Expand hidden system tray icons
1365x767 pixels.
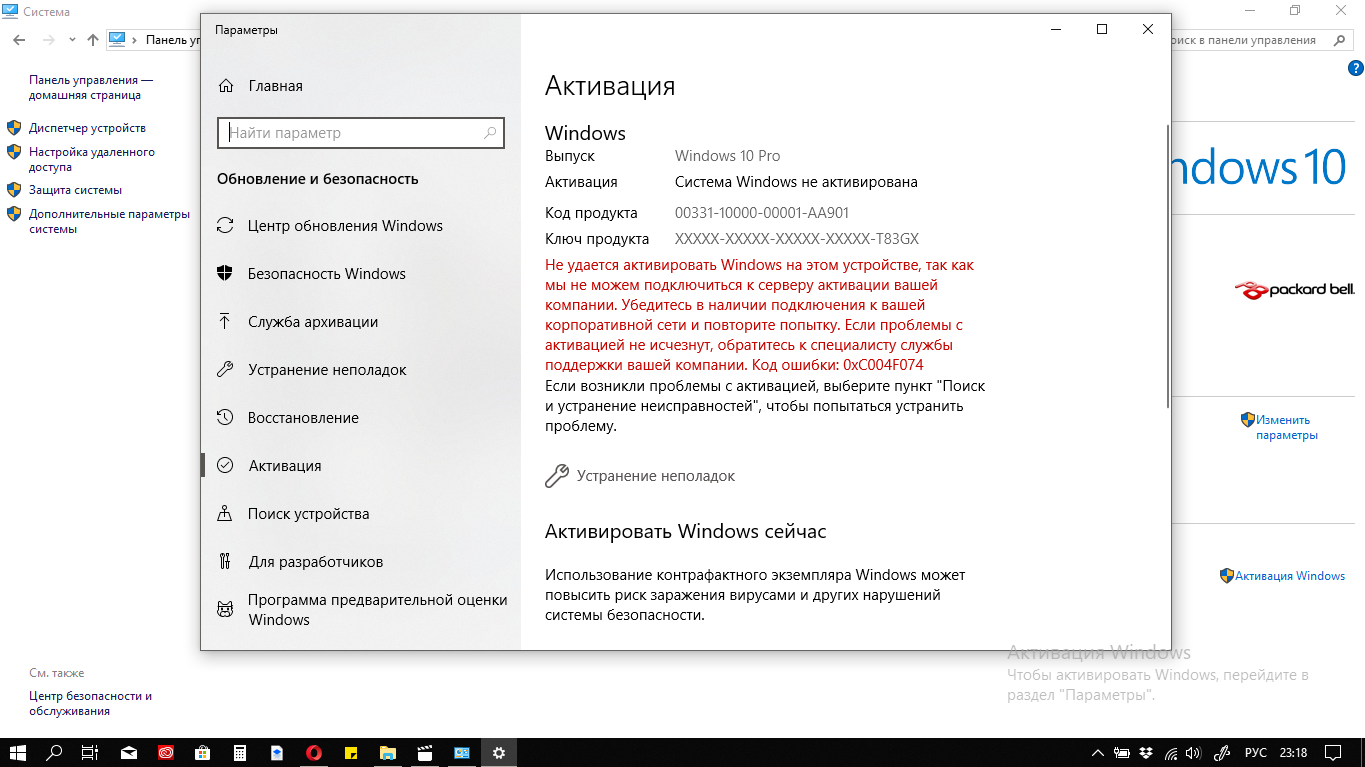[1098, 752]
